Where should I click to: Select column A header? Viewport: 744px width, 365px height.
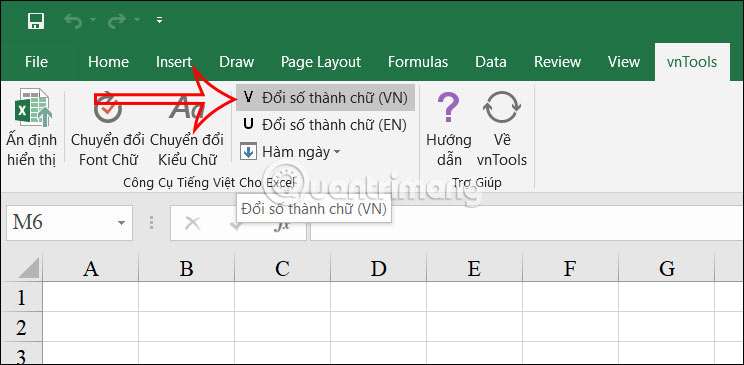coord(91,269)
